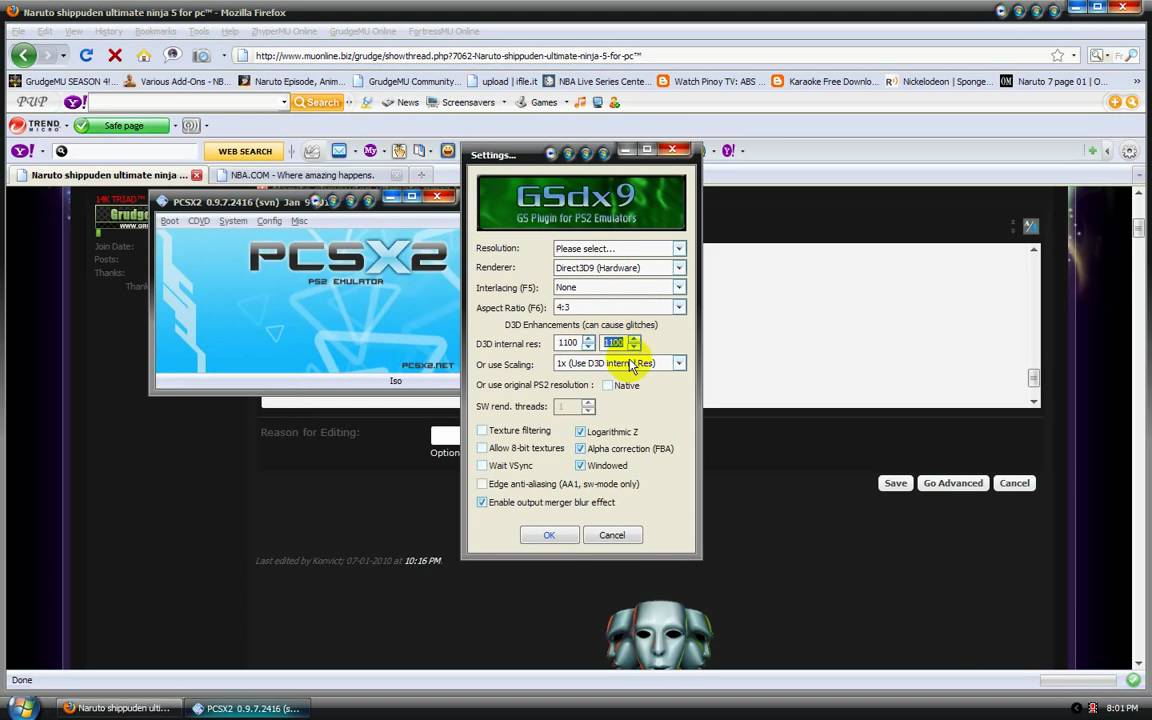Open the Firefox Bookmarks menu

pos(155,32)
